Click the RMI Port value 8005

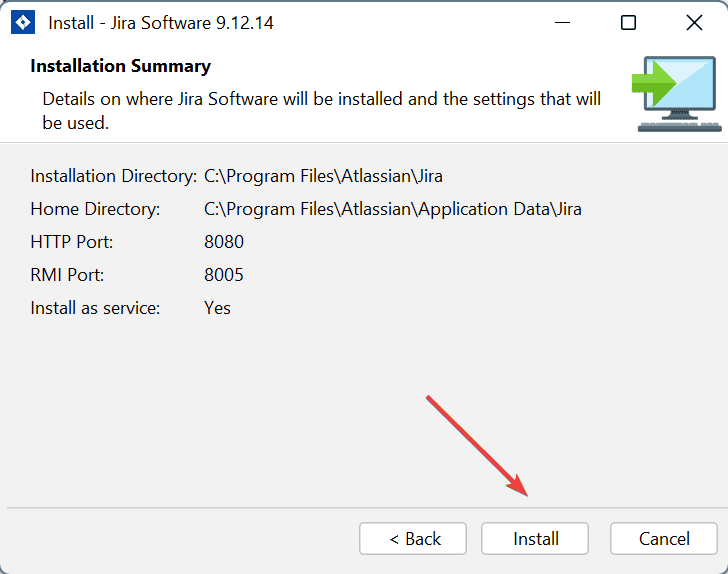point(224,275)
